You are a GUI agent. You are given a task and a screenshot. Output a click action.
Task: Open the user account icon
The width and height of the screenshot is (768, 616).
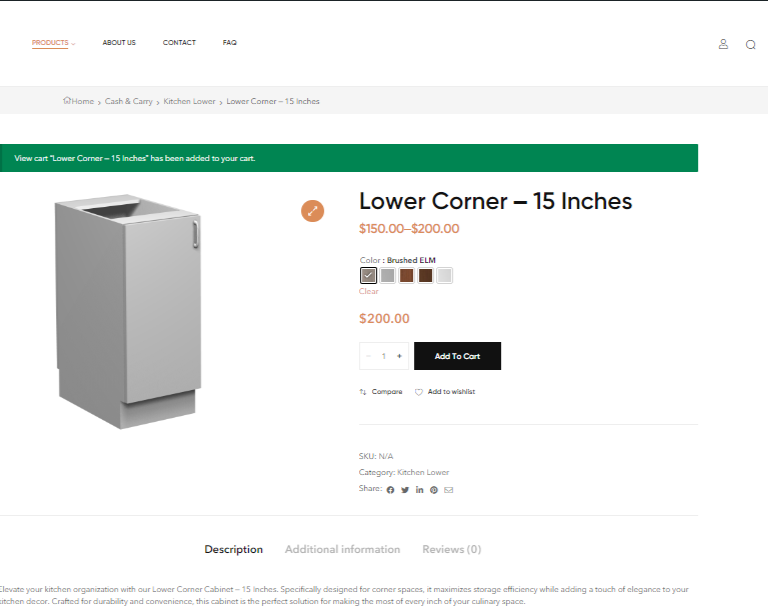[723, 44]
